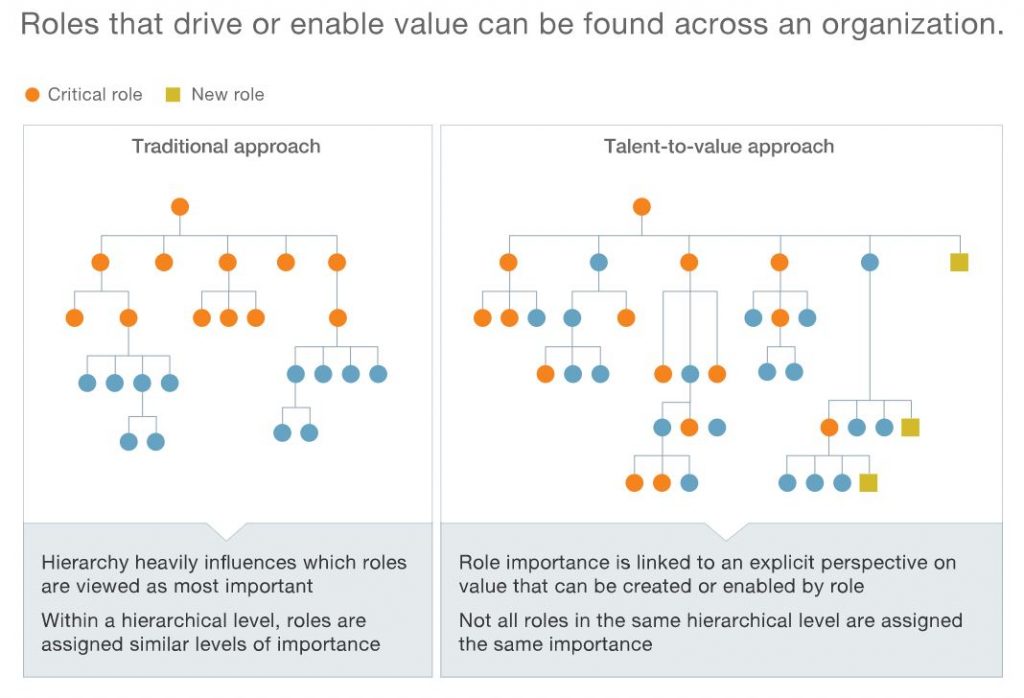The height and width of the screenshot is (698, 1024).
Task: Click the "Role importance is linked" paragraph
Action: (x=707, y=574)
